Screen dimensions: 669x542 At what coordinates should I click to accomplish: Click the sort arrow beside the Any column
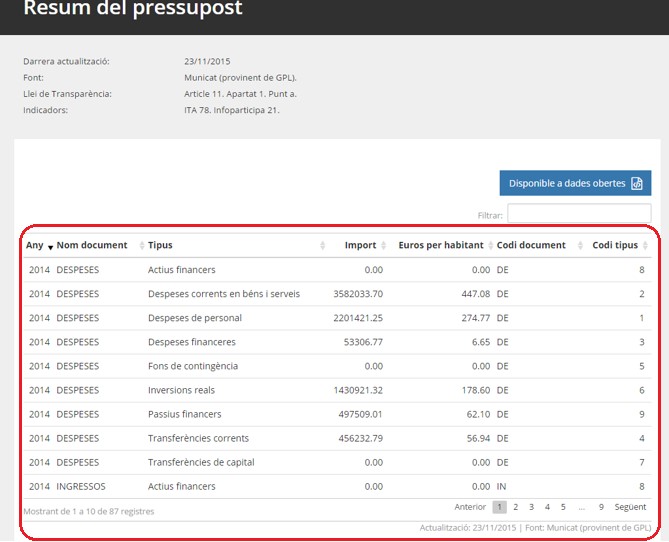coord(50,246)
